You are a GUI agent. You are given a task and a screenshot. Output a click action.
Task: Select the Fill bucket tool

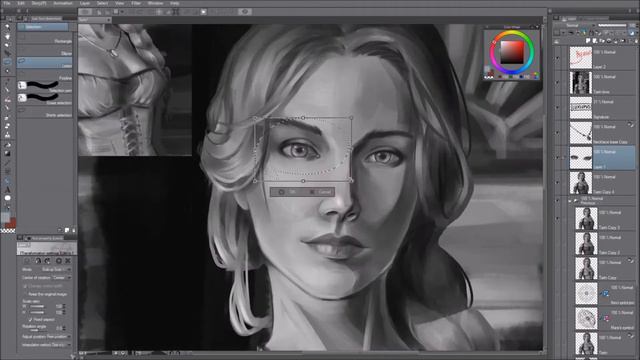click(x=7, y=145)
